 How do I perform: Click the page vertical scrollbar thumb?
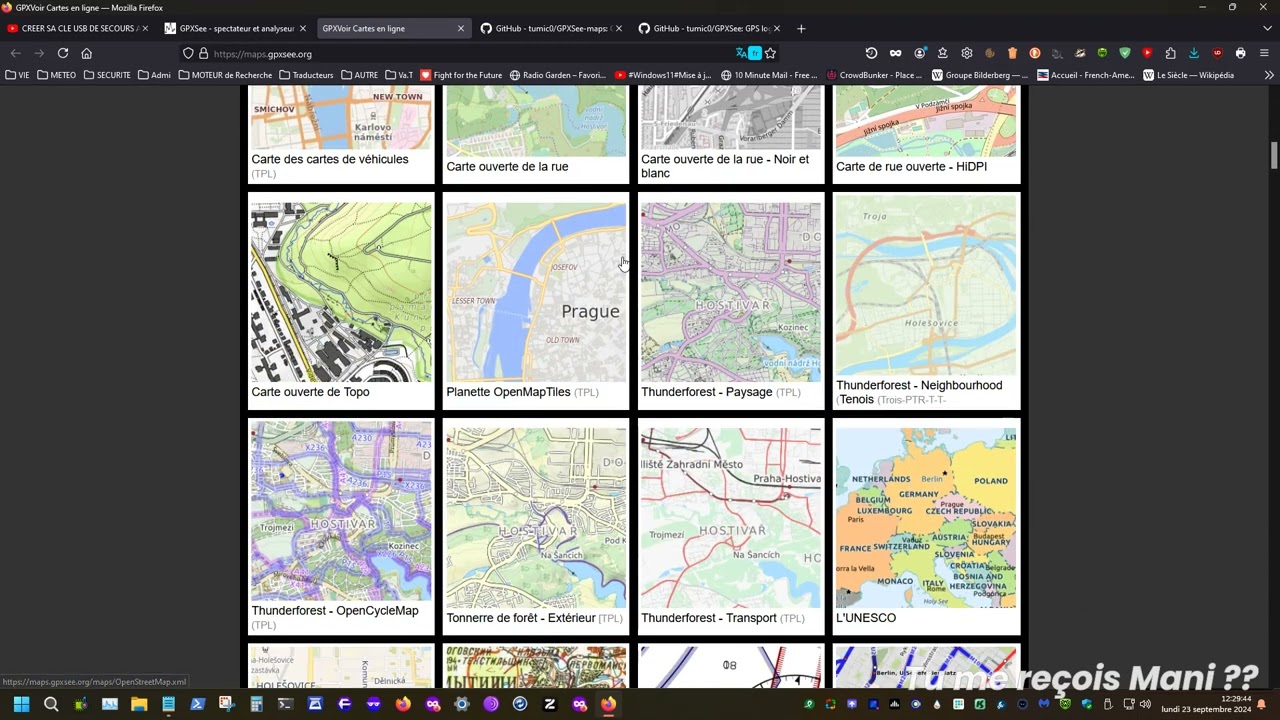(1274, 156)
